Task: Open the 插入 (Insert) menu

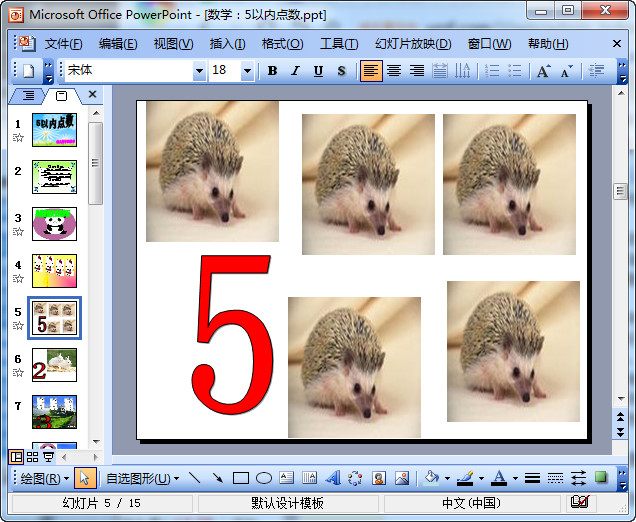Action: tap(227, 44)
